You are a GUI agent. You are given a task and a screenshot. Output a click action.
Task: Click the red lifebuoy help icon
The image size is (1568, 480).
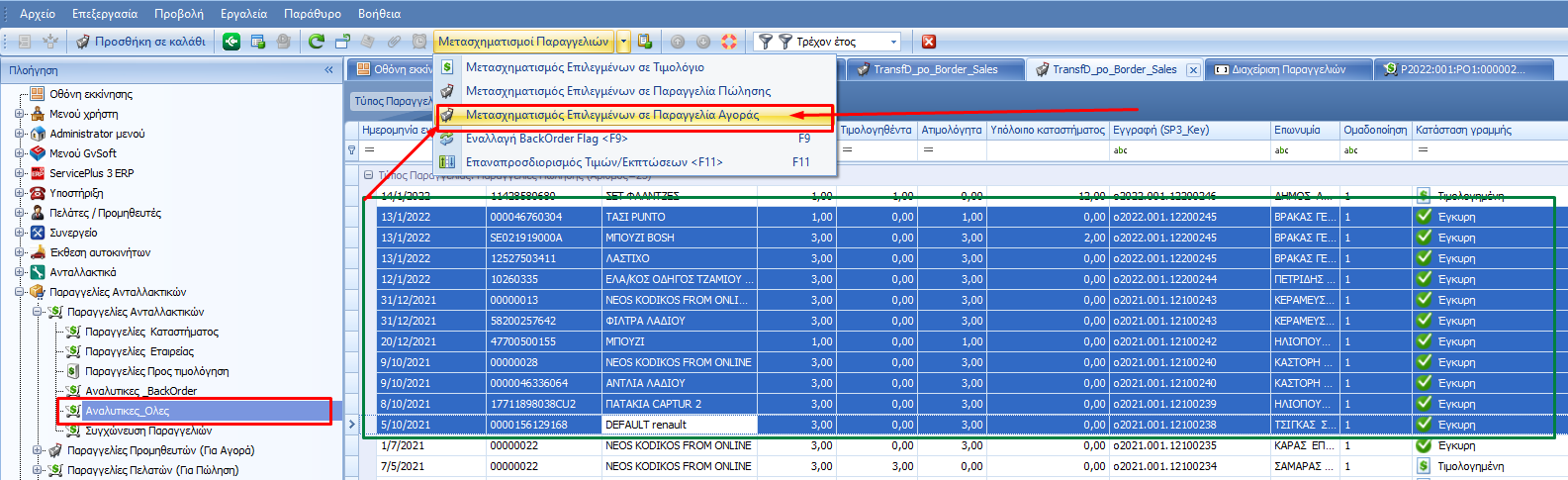729,42
